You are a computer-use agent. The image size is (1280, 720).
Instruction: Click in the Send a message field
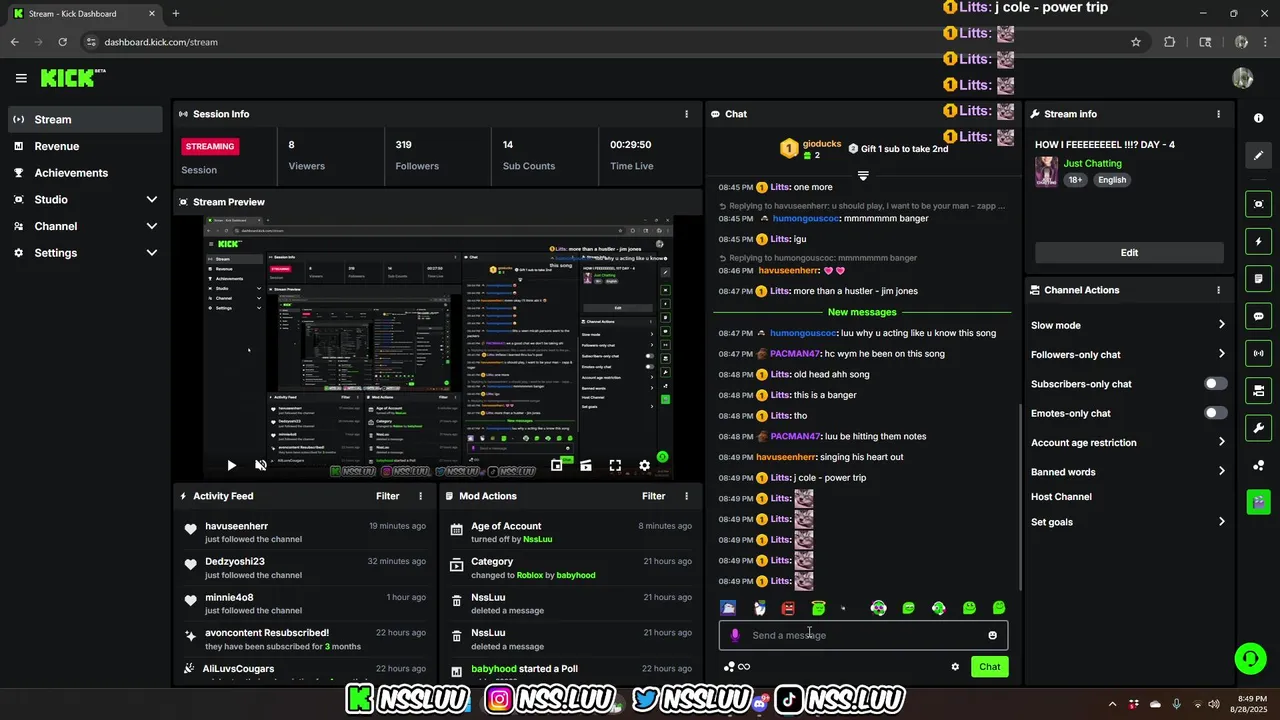[863, 635]
